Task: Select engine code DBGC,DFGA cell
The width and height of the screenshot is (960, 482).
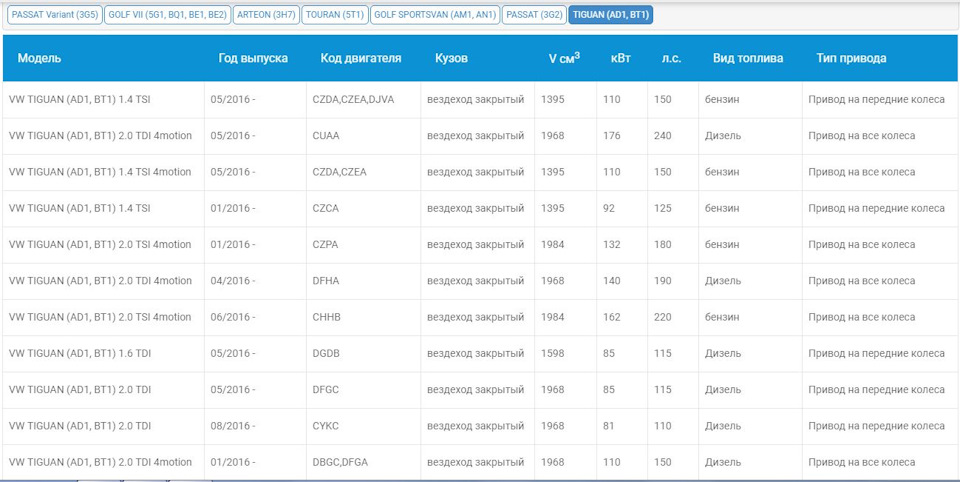Action: (339, 462)
